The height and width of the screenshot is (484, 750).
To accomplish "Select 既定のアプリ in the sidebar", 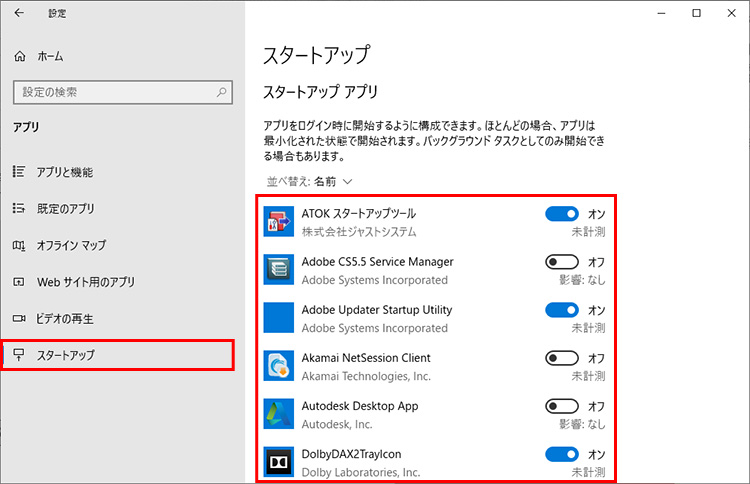I will click(65, 209).
